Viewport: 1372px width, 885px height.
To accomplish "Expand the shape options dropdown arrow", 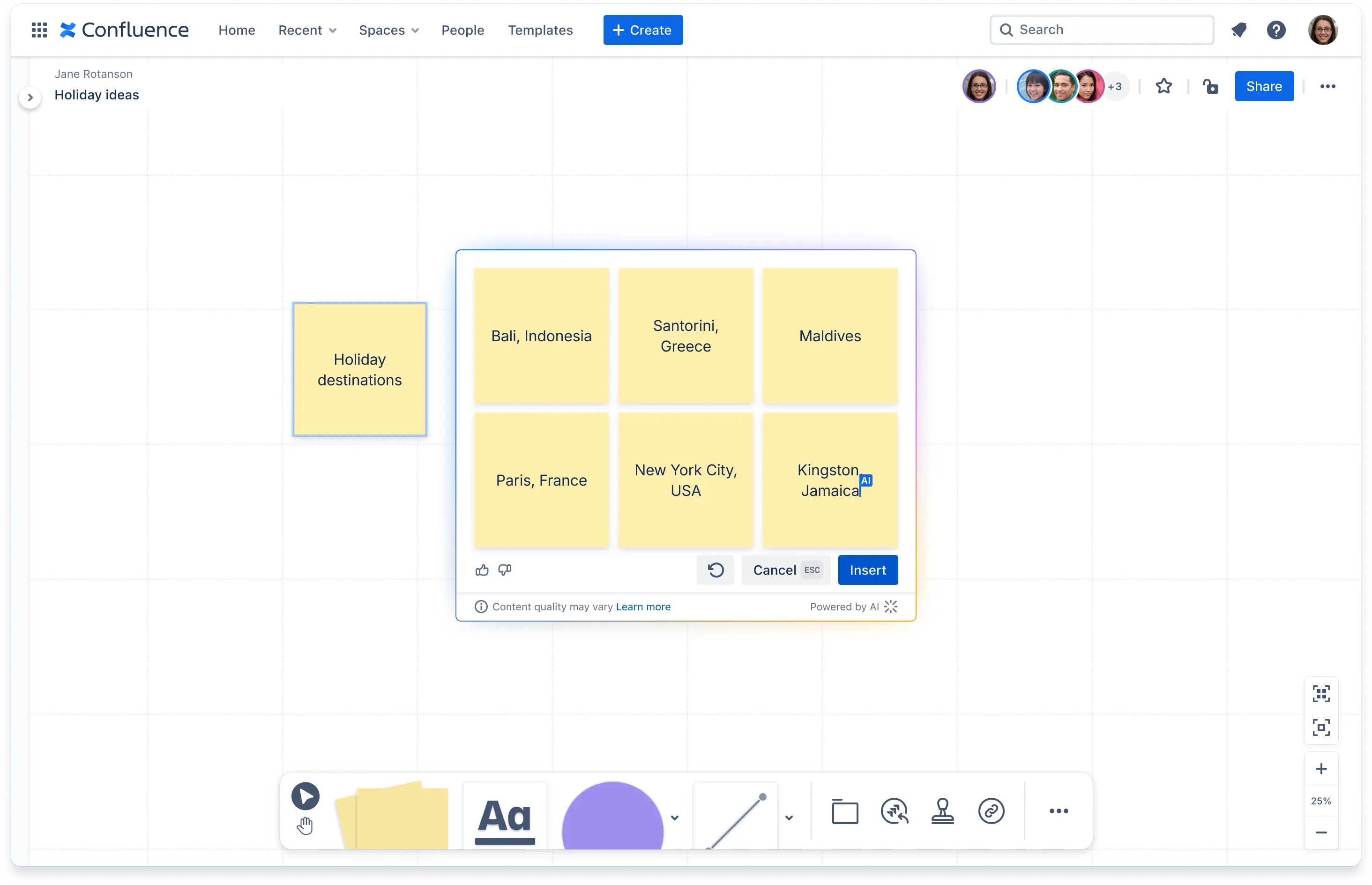I will click(x=675, y=817).
